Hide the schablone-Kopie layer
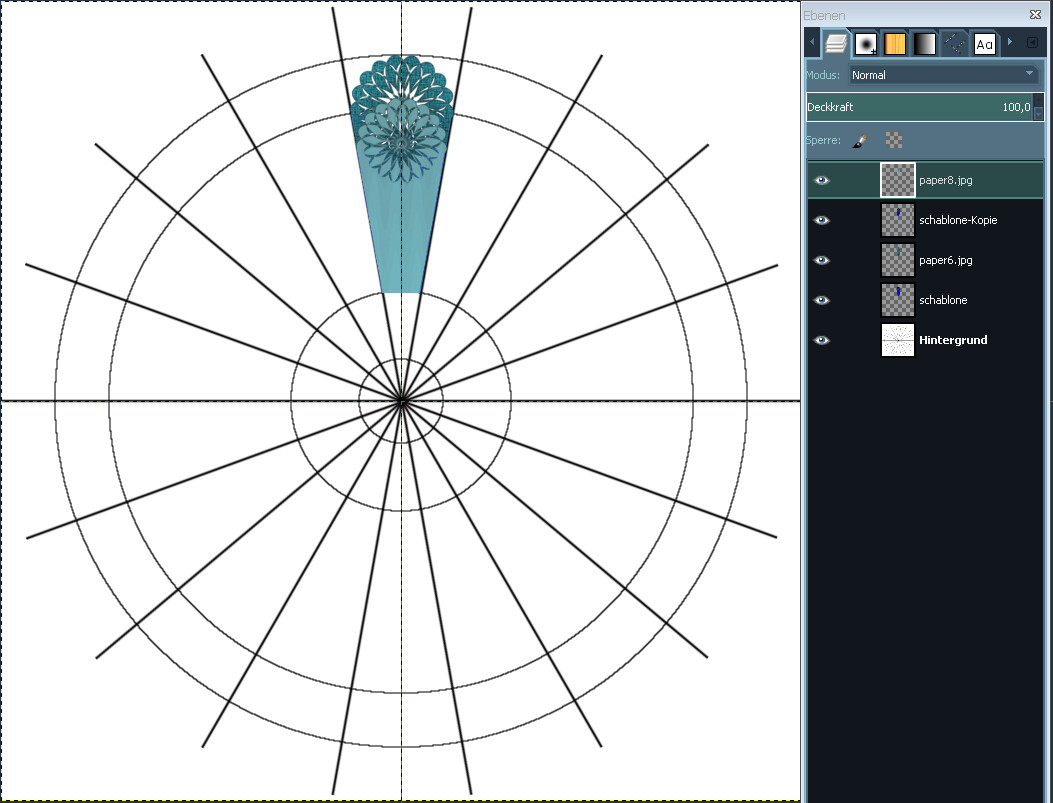 pyautogui.click(x=822, y=220)
